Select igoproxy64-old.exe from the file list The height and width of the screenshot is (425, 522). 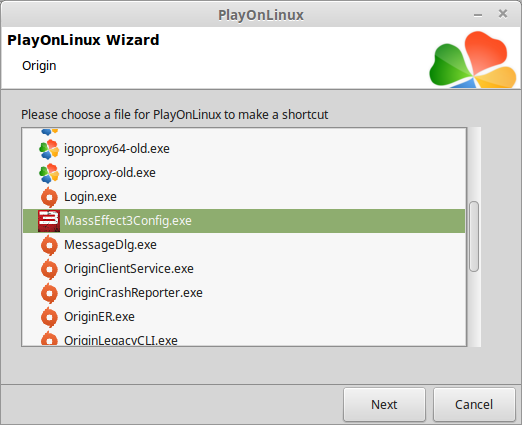[x=117, y=149]
